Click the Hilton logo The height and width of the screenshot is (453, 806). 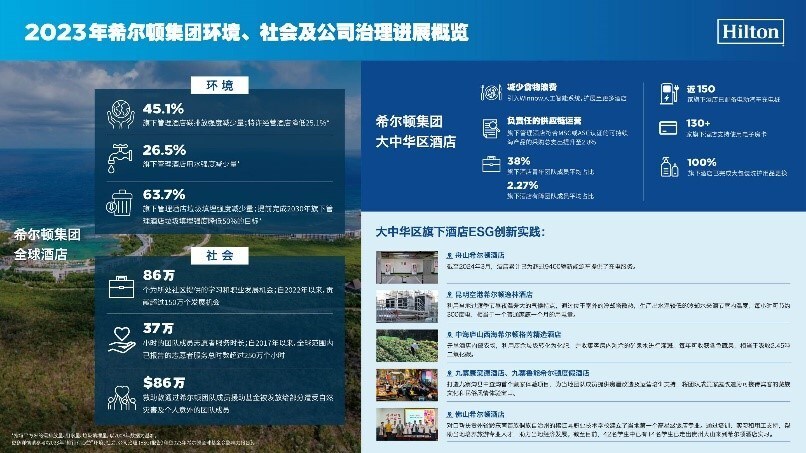pos(750,31)
